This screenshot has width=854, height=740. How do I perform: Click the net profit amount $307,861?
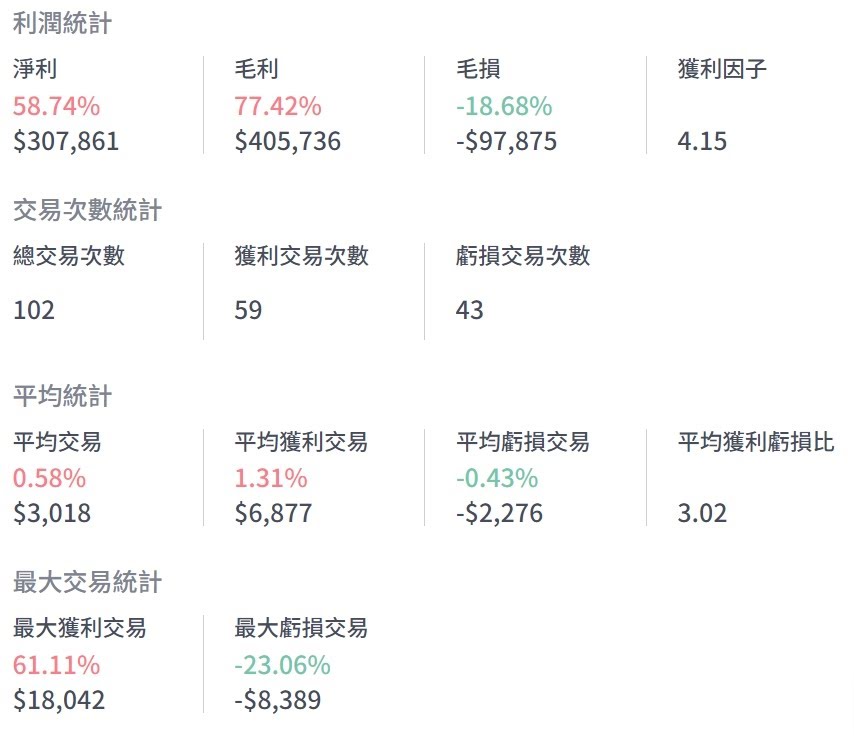pos(66,141)
